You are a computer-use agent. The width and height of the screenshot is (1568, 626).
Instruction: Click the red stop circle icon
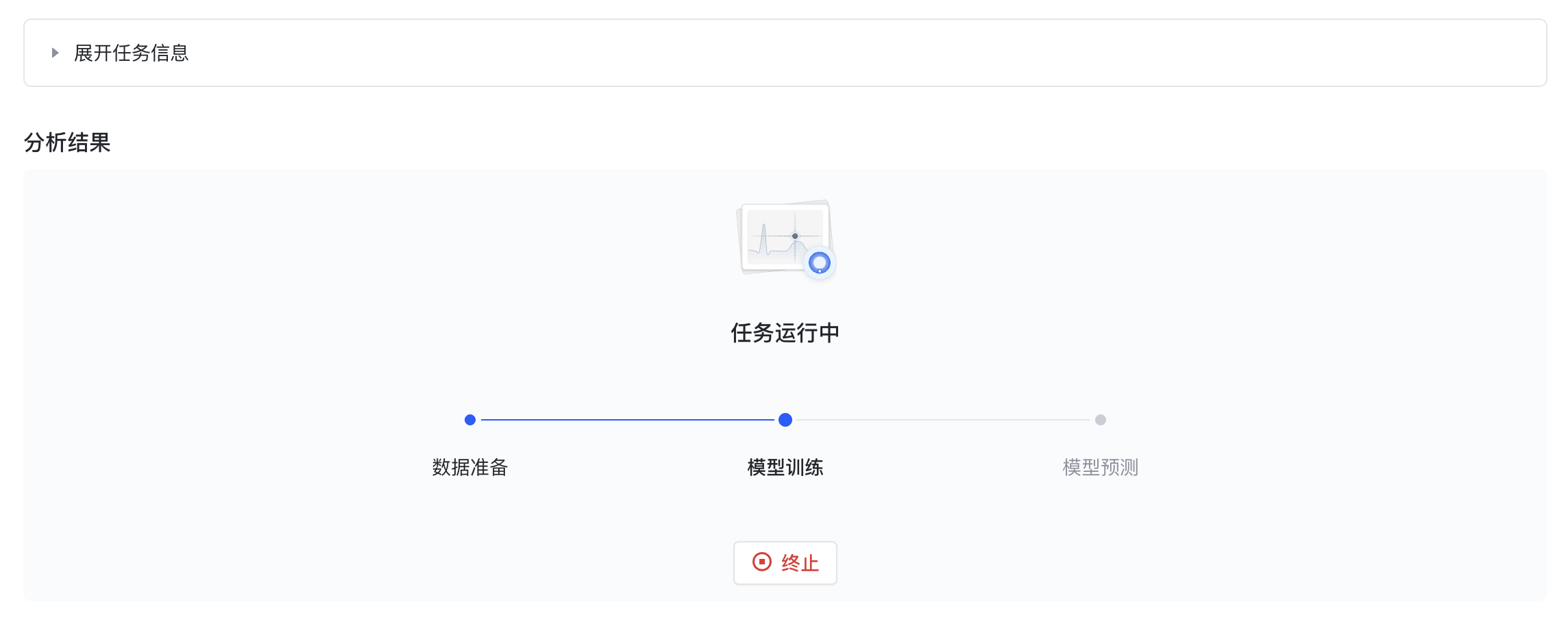[761, 562]
